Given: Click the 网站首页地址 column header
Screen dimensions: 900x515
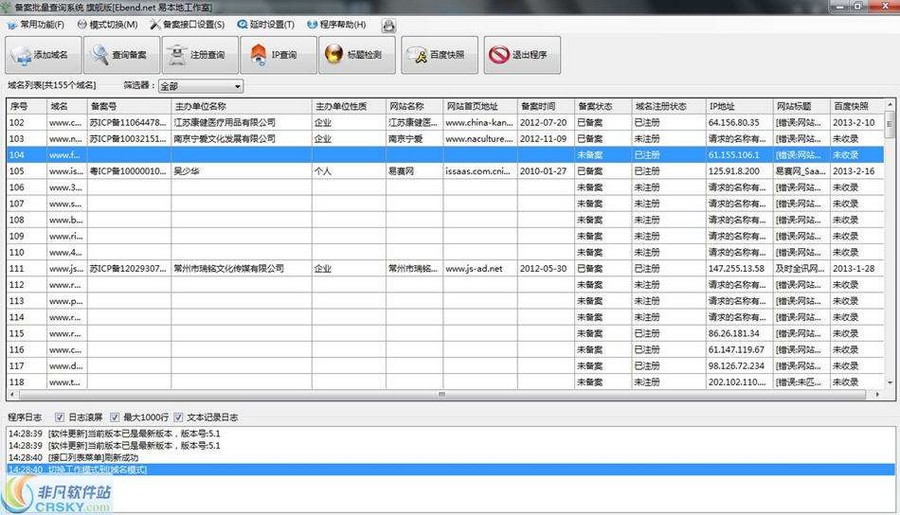Looking at the screenshot, I should click(x=480, y=106).
